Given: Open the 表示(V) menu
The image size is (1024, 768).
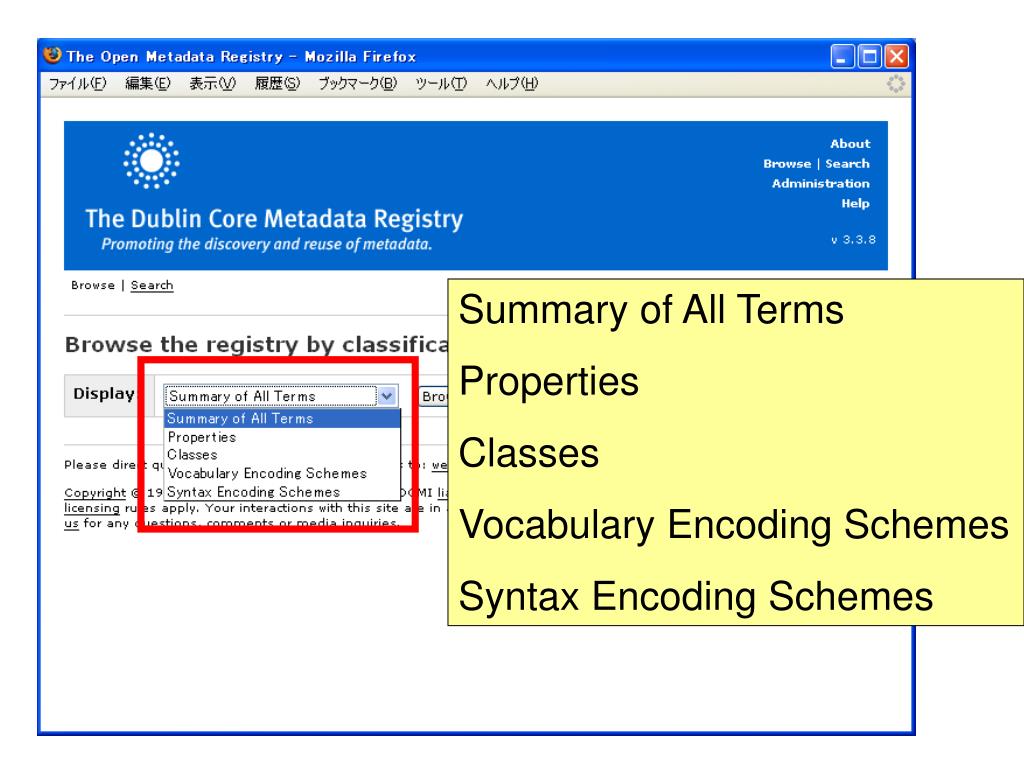Looking at the screenshot, I should click(212, 84).
